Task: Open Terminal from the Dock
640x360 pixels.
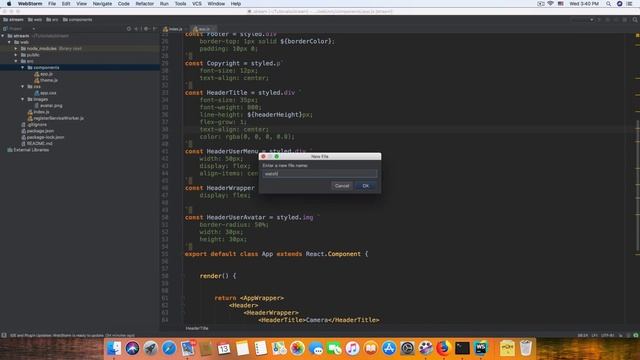Action: pyautogui.click(x=462, y=348)
